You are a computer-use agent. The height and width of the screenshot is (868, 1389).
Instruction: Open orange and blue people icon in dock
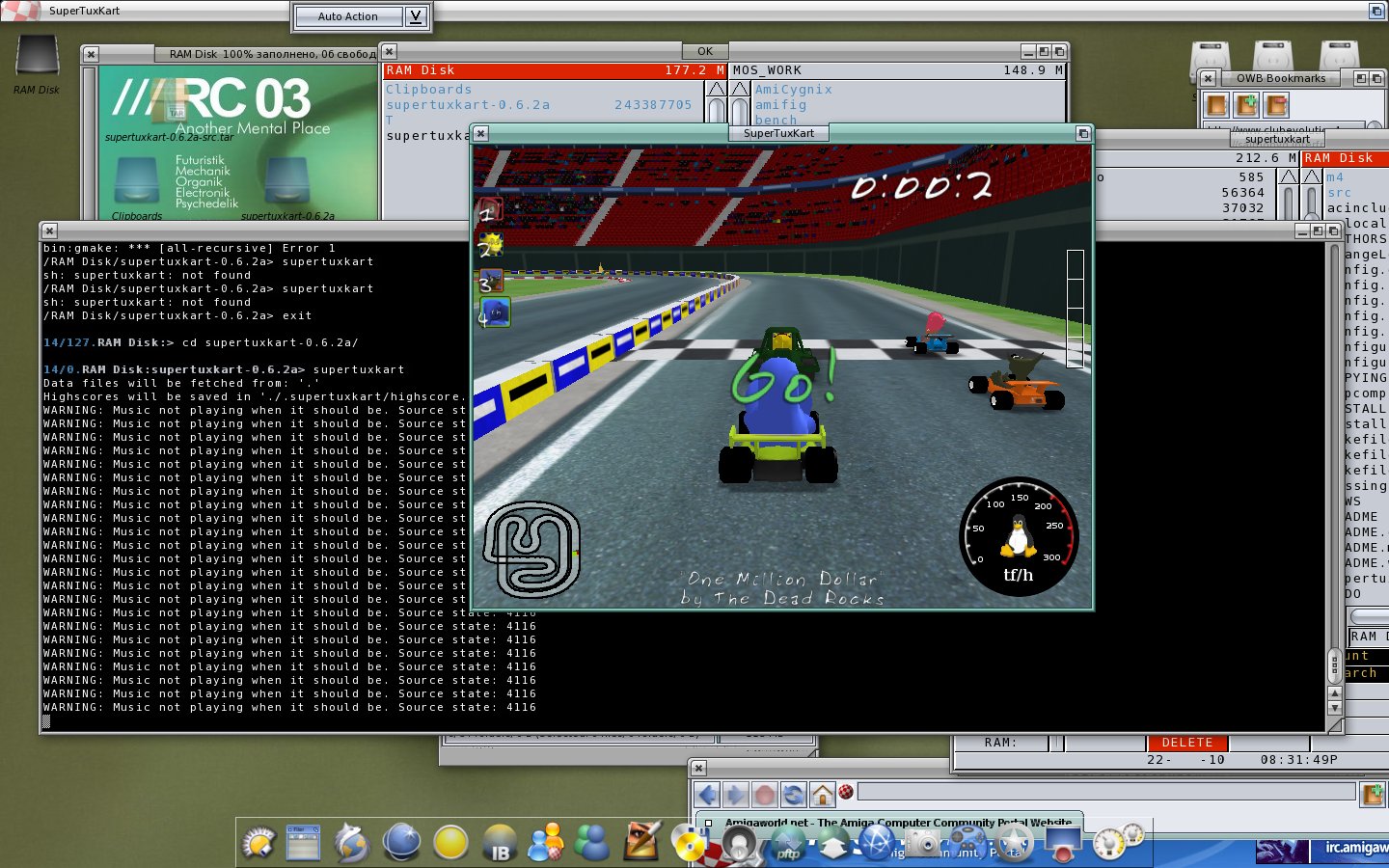pos(546,843)
